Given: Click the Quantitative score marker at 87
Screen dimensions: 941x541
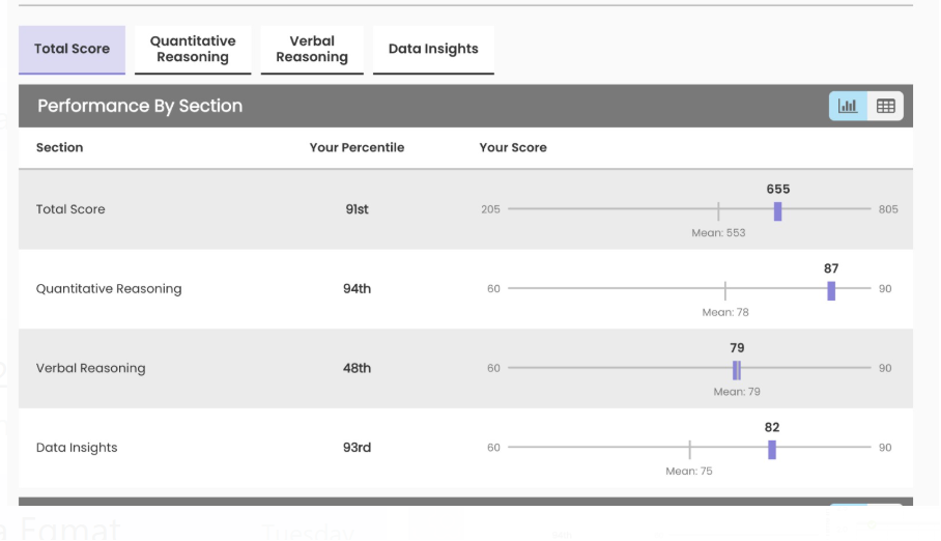Looking at the screenshot, I should click(831, 290).
